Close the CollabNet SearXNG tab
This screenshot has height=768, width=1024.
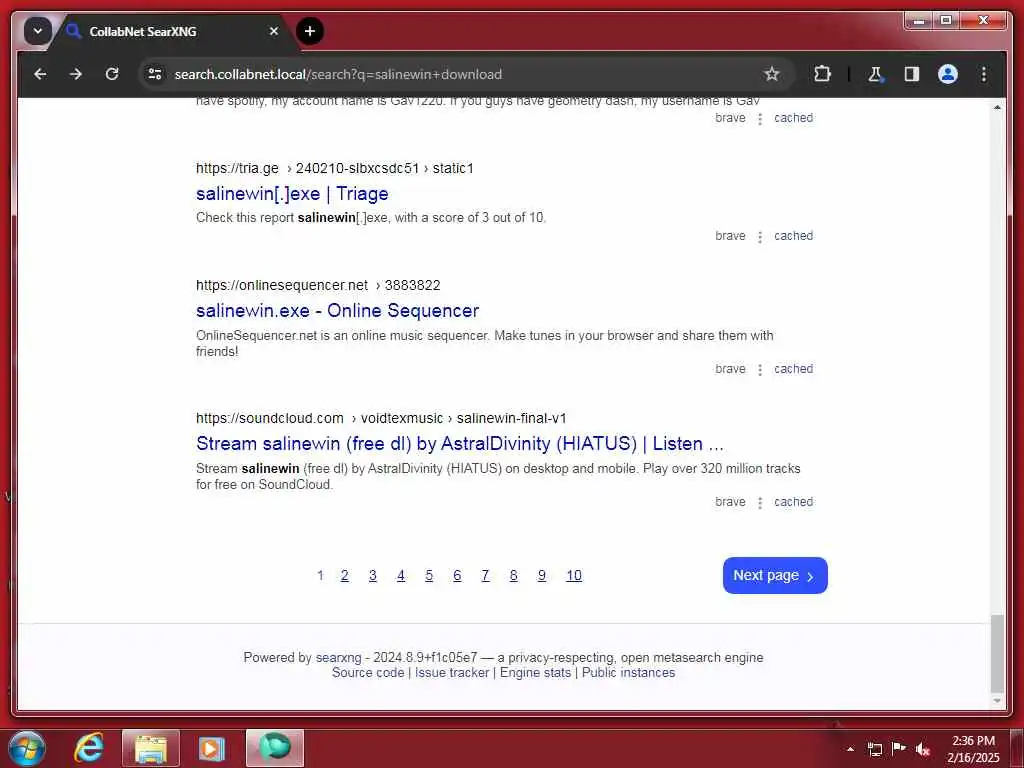pyautogui.click(x=274, y=31)
